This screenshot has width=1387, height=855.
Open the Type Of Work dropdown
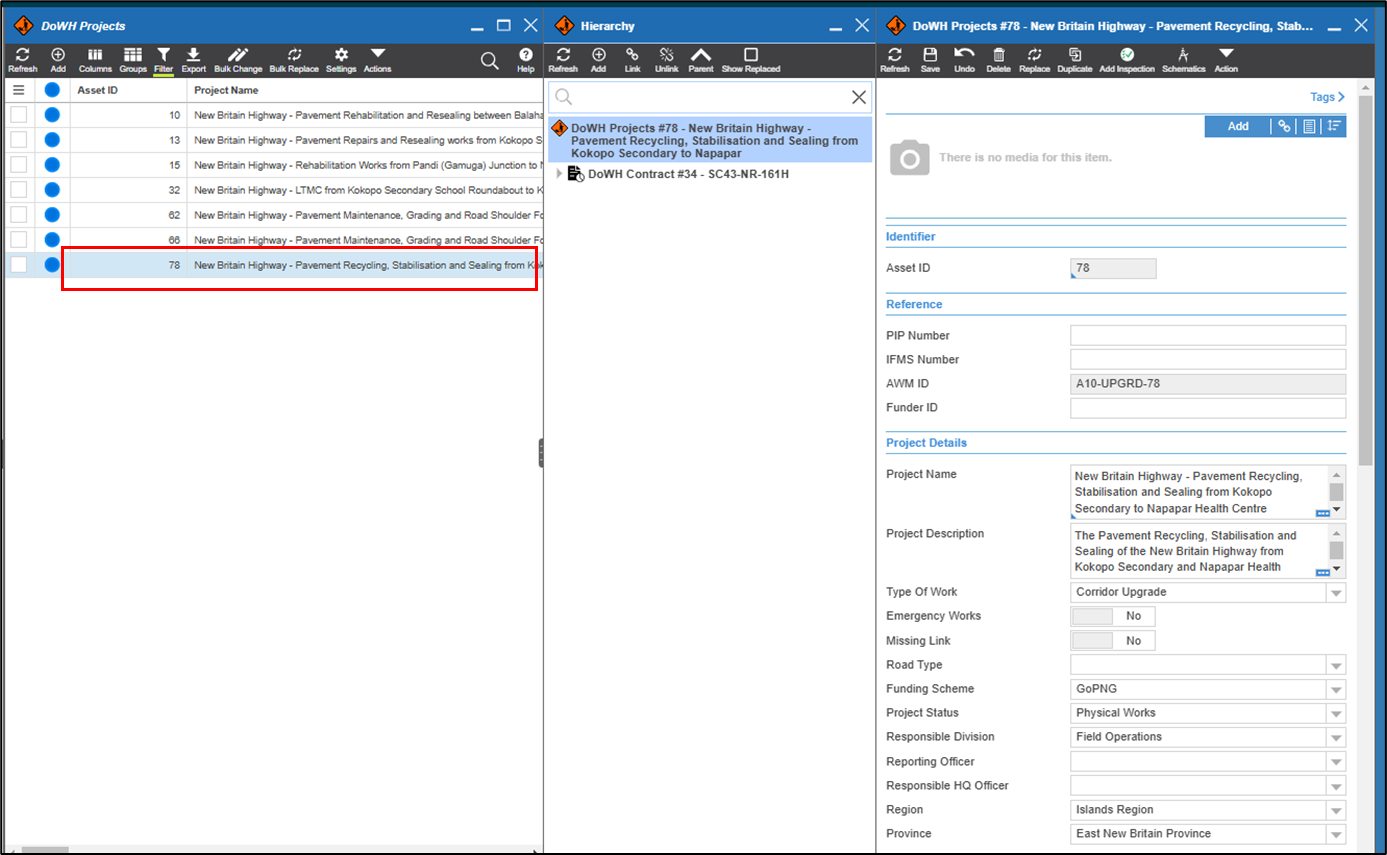point(1336,593)
